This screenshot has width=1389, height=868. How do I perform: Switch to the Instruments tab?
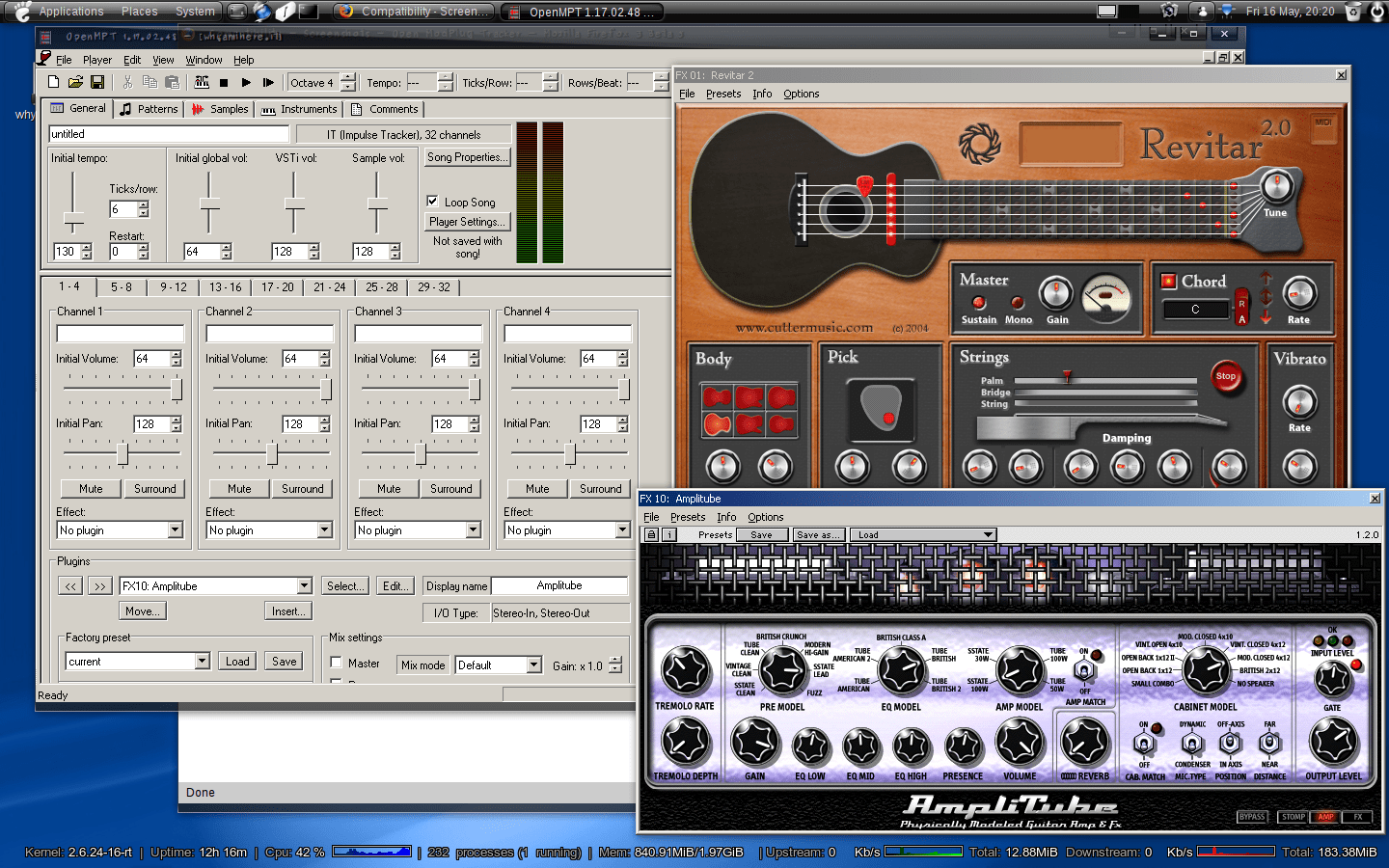point(299,109)
